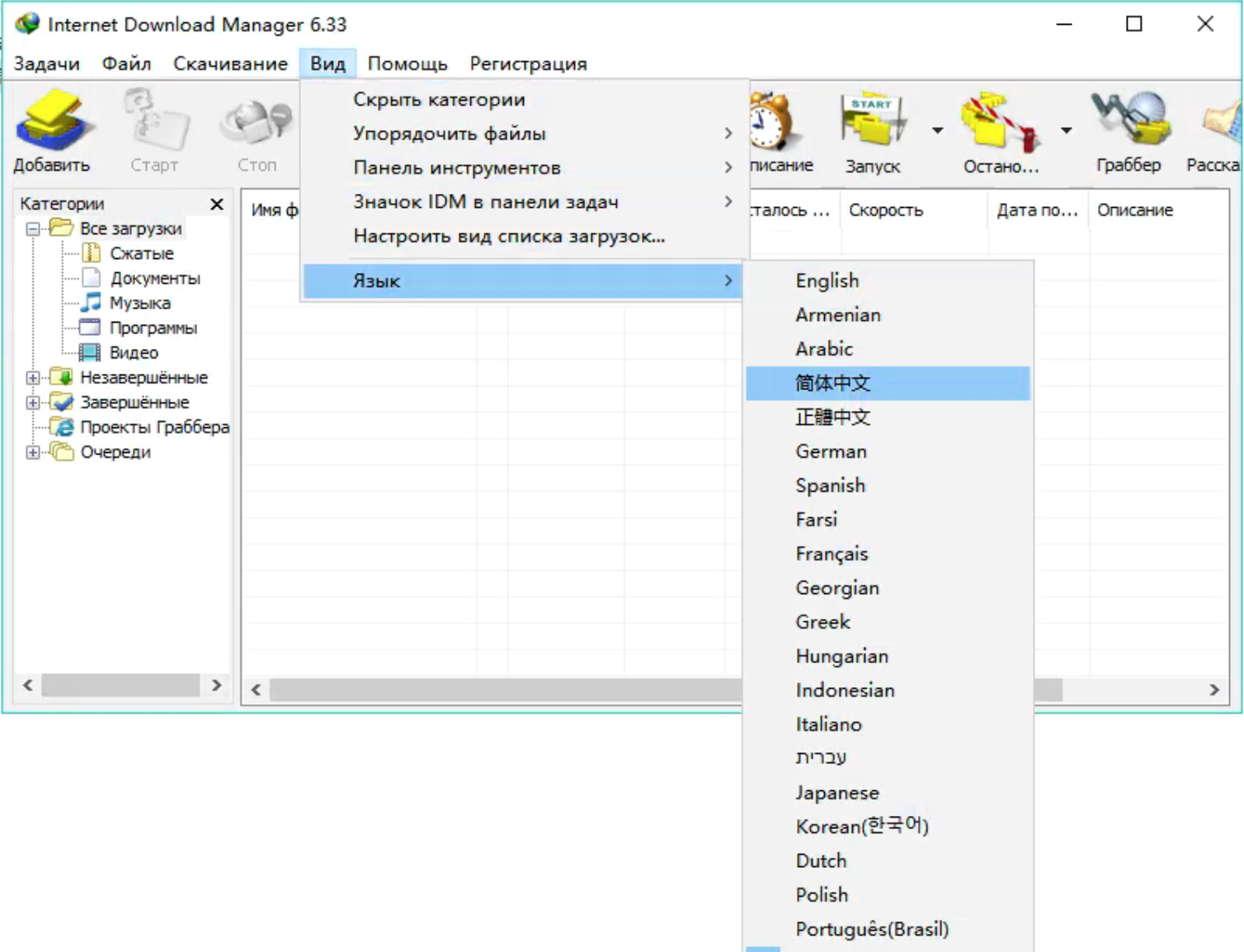This screenshot has height=952, width=1244.
Task: Click the Очереди folder icon
Action: pos(61,451)
